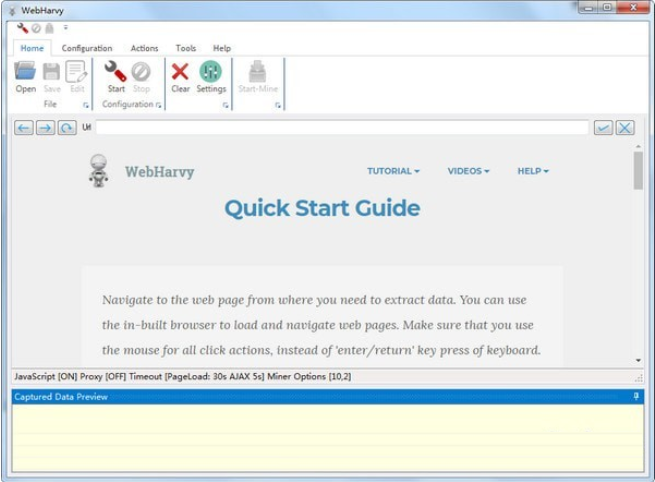655x482 pixels.
Task: Expand the TUTORIAL dropdown menu
Action: pyautogui.click(x=393, y=171)
